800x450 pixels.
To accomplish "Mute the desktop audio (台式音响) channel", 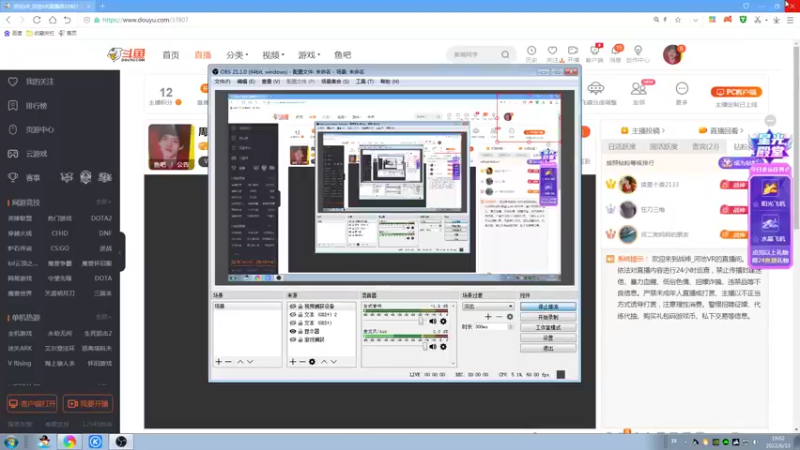I will tap(433, 321).
